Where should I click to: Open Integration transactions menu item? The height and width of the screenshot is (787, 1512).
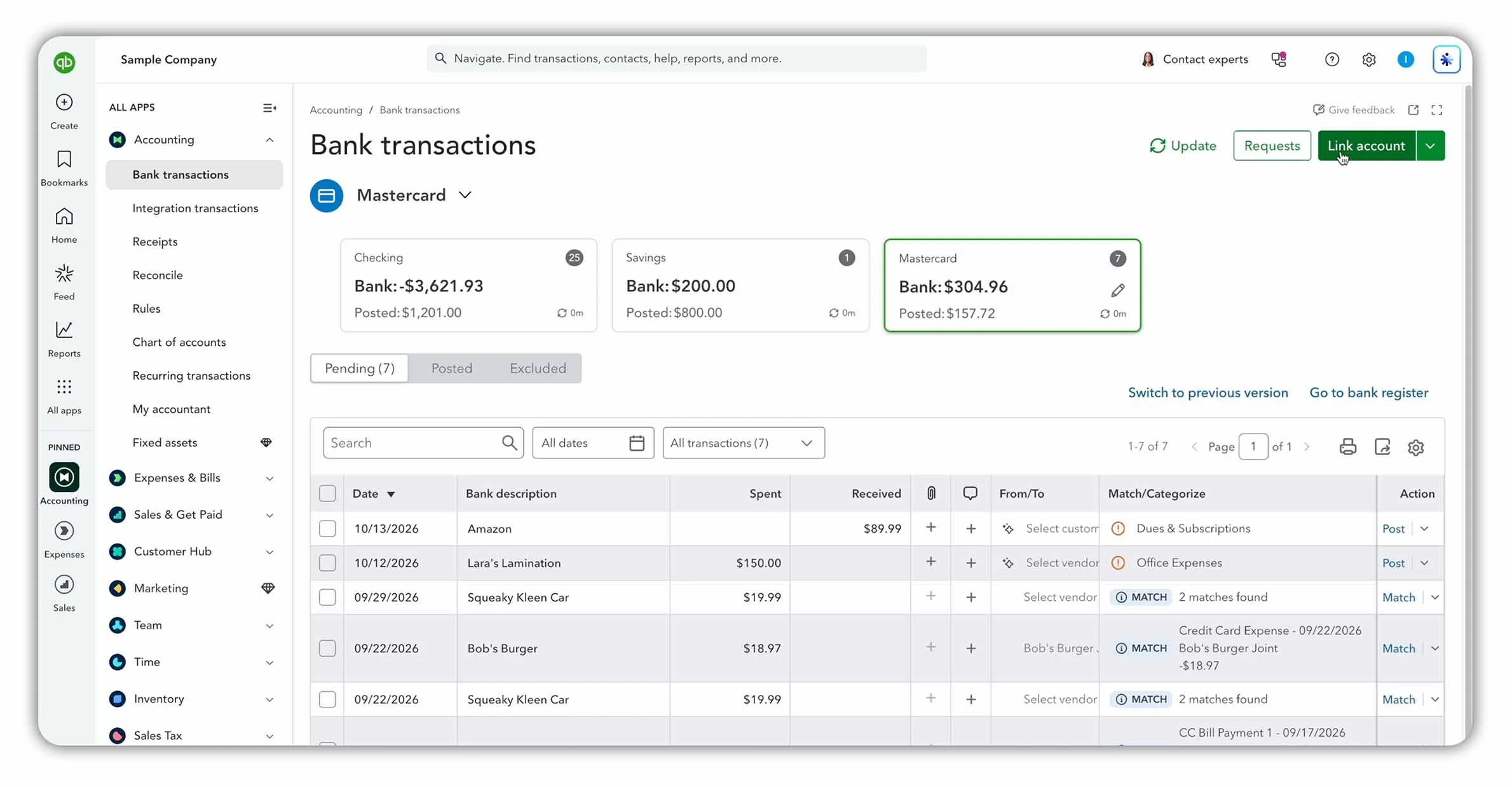195,209
